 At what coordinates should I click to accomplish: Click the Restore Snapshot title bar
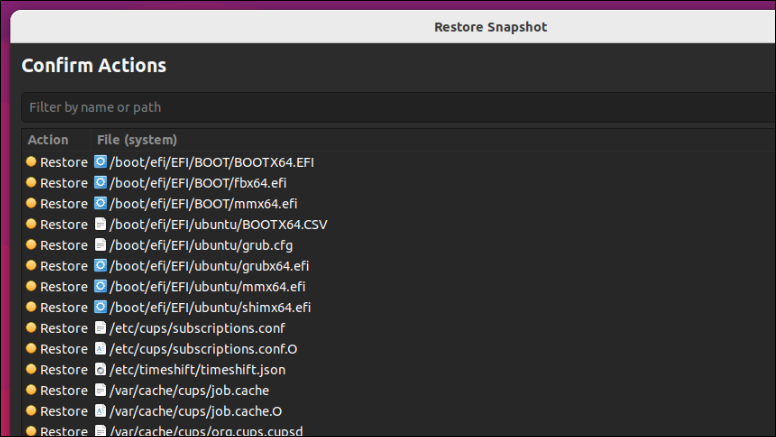tap(393, 27)
